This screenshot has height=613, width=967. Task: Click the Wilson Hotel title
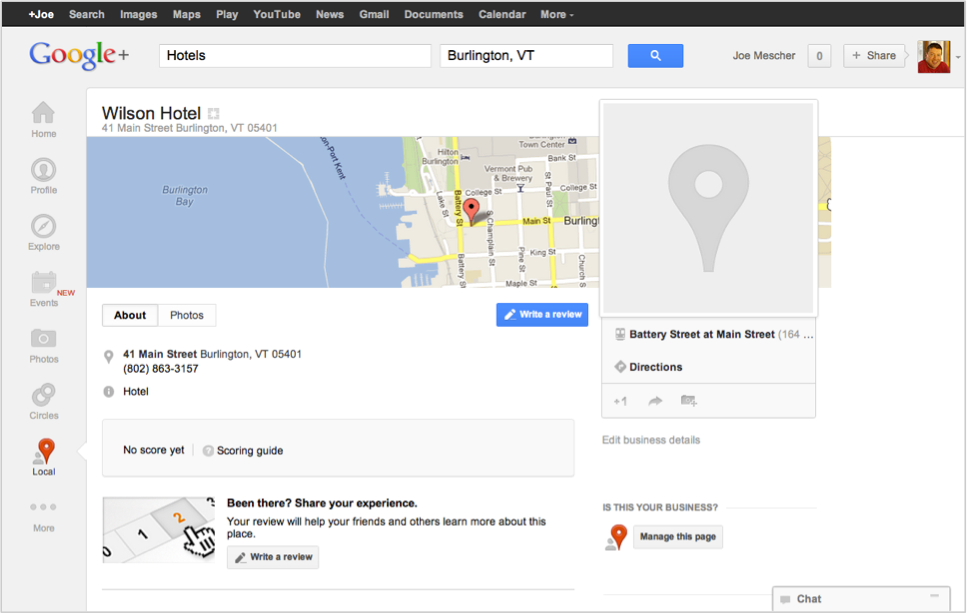point(151,113)
